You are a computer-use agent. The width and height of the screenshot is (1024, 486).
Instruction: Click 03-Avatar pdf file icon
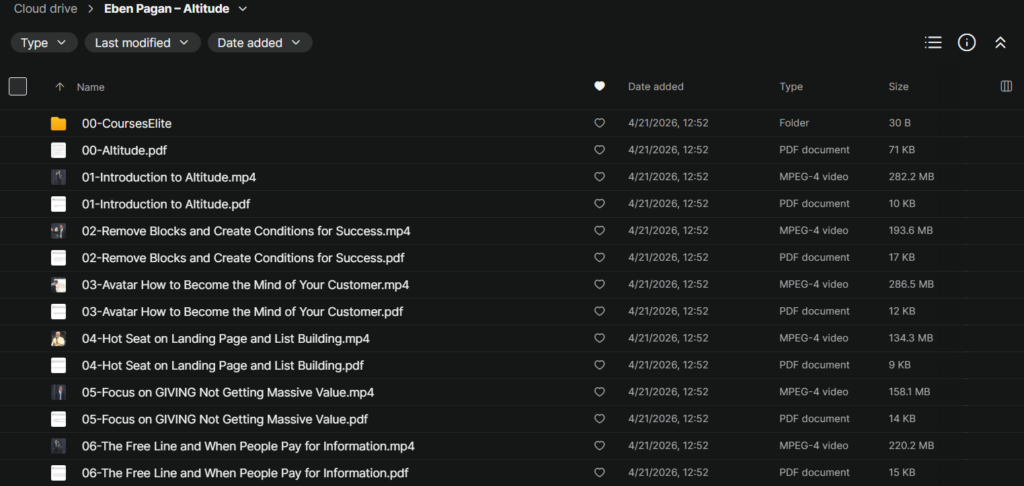coord(59,312)
